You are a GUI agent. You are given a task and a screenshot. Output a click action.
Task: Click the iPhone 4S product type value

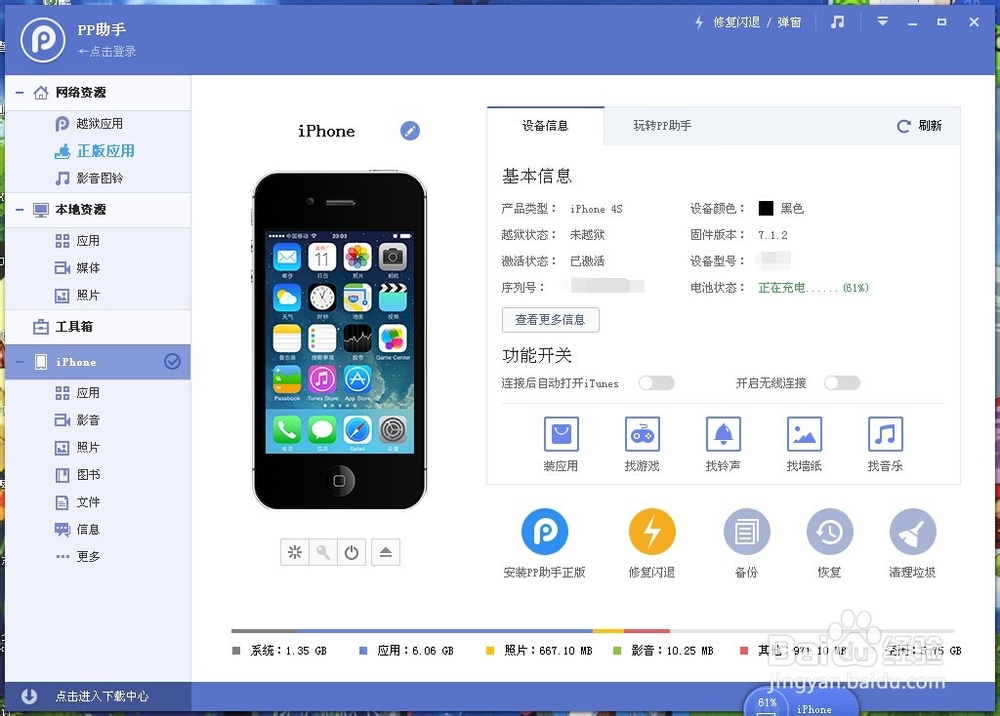[596, 209]
